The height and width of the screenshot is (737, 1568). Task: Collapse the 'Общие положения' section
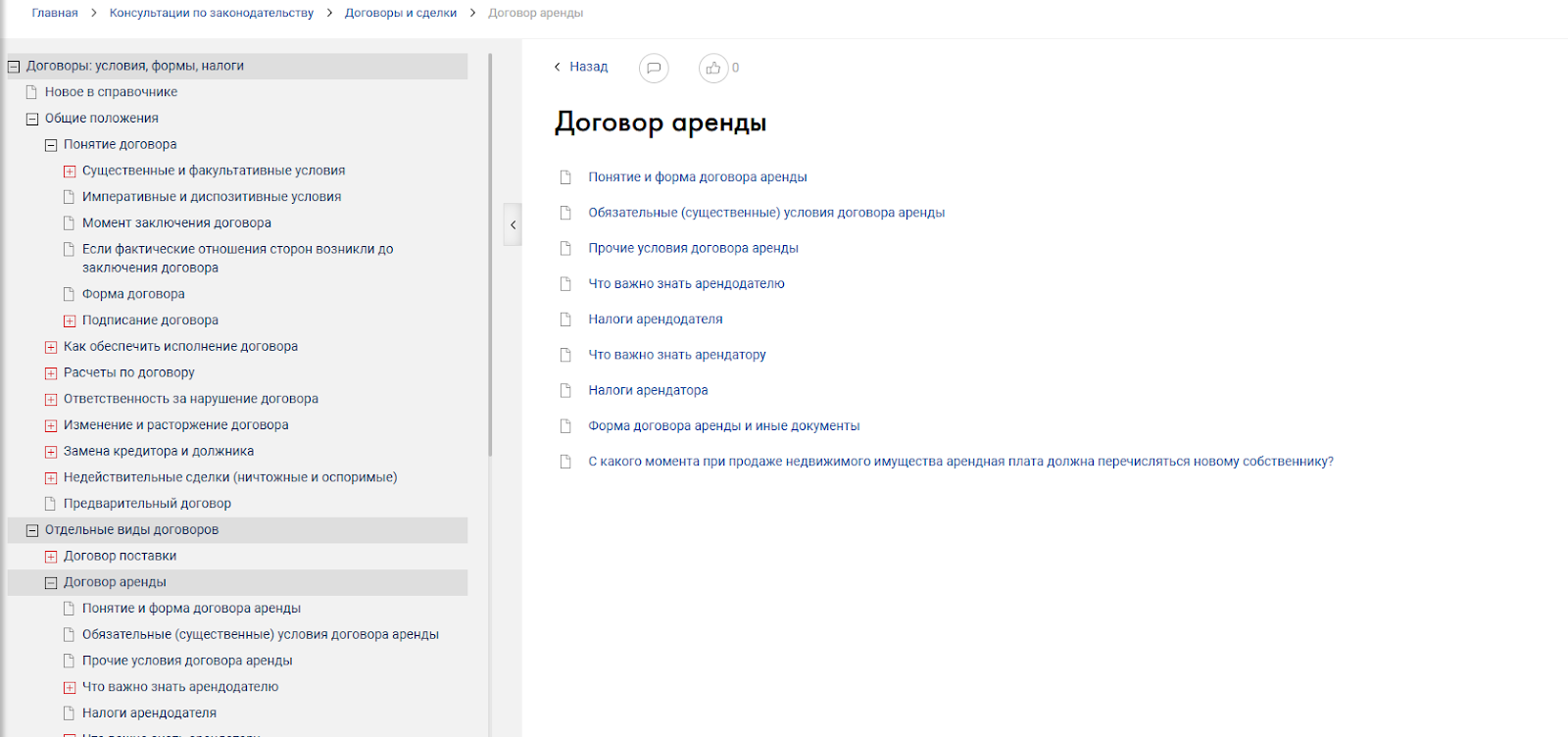pyautogui.click(x=32, y=119)
